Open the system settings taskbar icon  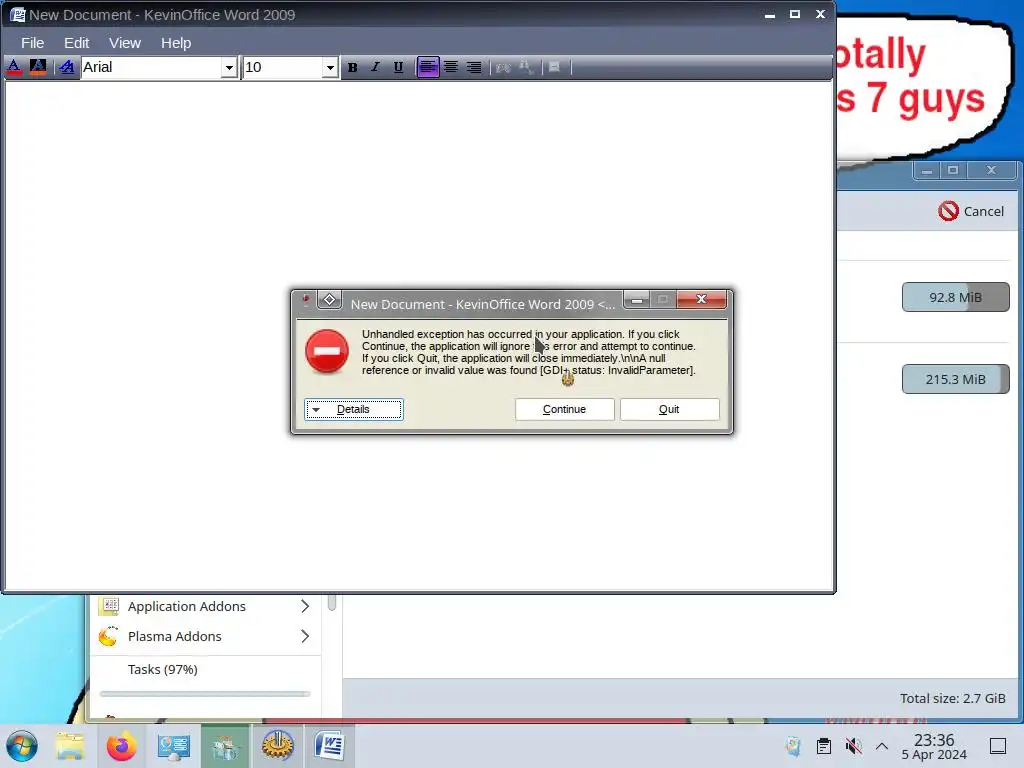(x=173, y=746)
